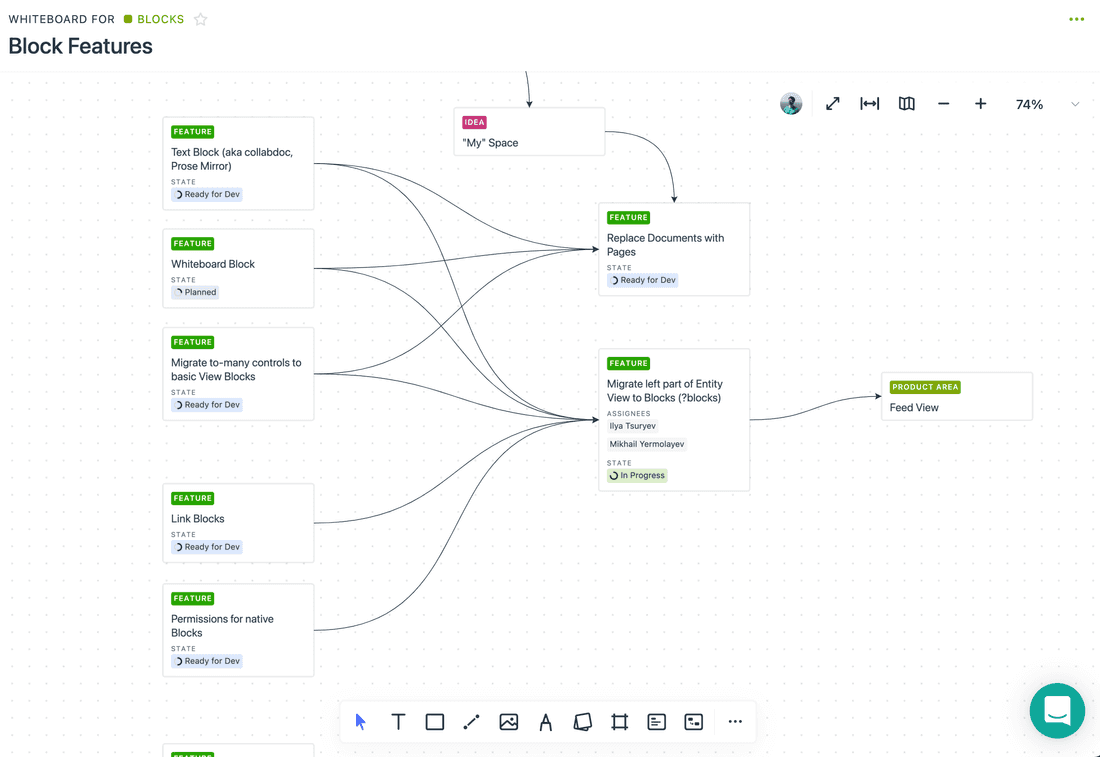Click the image insert tool

[509, 722]
